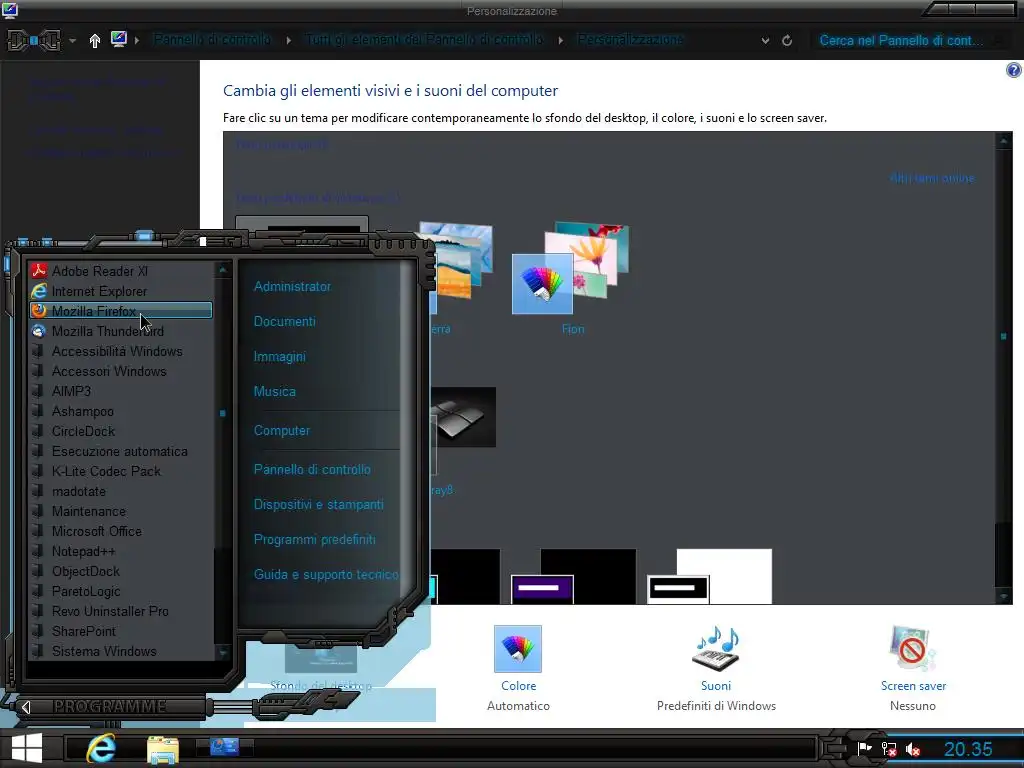
Task: Click the themes list scroll up arrow
Action: pos(1004,140)
